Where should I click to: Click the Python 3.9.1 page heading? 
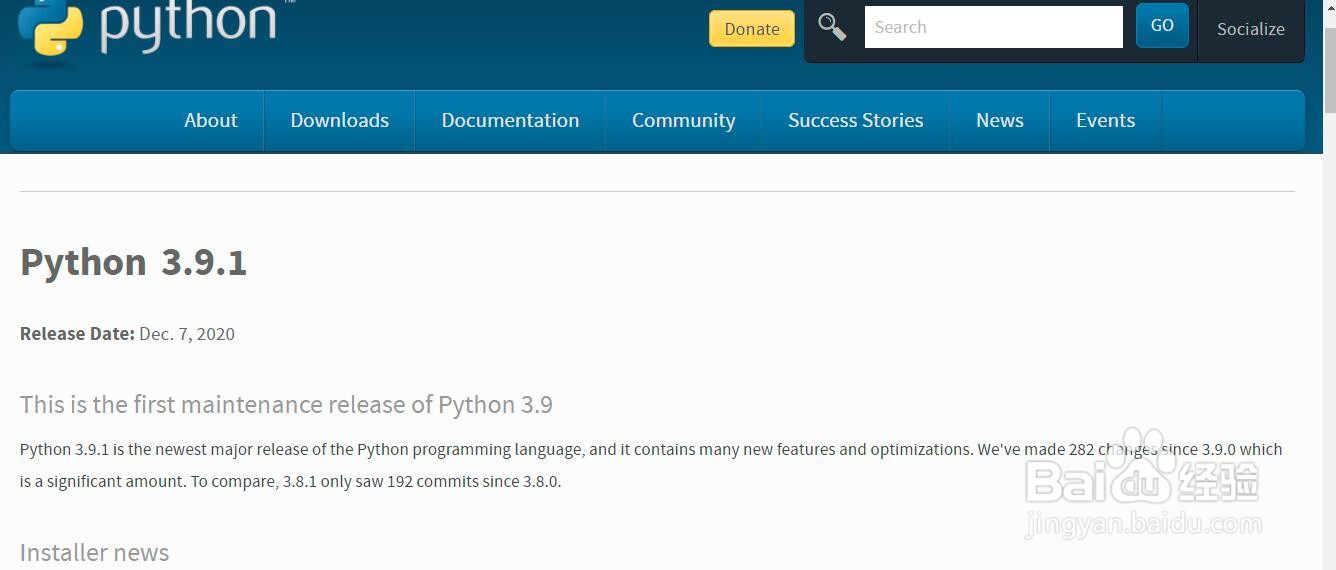(x=133, y=262)
